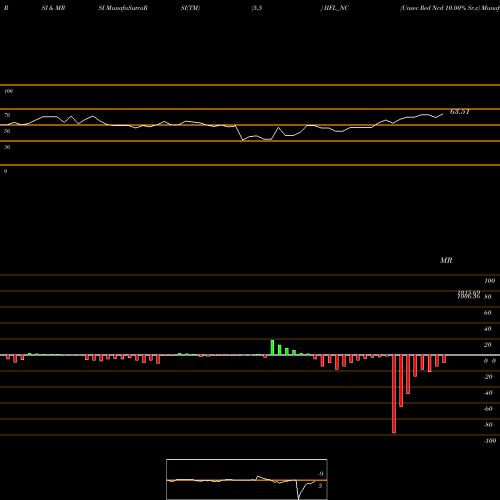
Task: Click the 'SI & MR' header text
Action: point(53,8)
